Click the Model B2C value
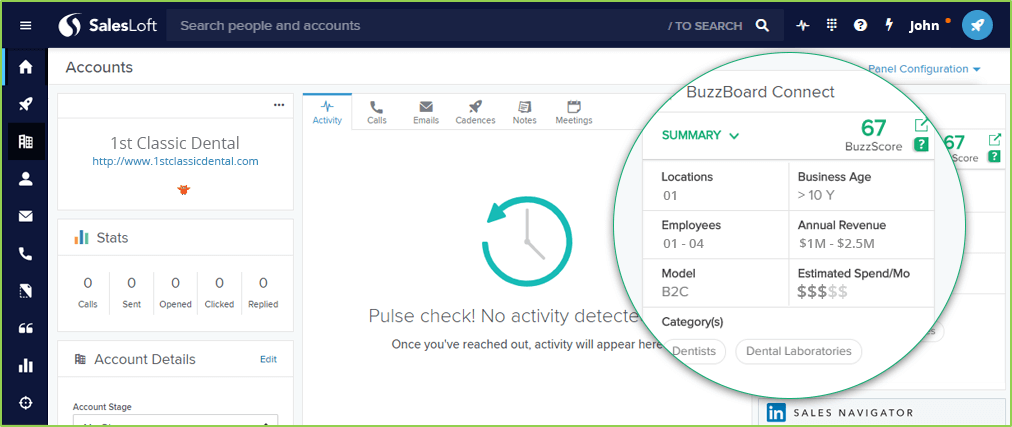Viewport: 1012px width, 427px height. pyautogui.click(x=675, y=292)
